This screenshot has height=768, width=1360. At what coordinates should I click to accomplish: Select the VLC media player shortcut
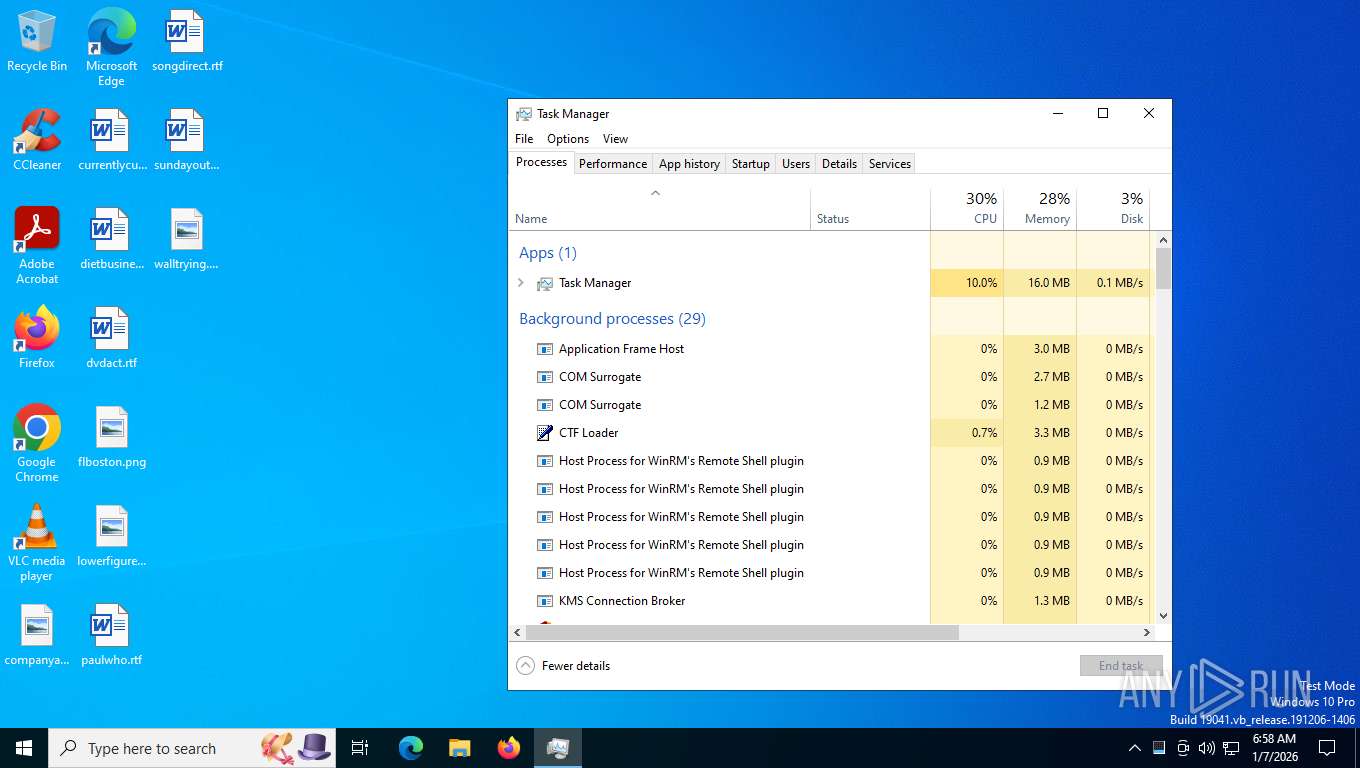click(x=37, y=543)
